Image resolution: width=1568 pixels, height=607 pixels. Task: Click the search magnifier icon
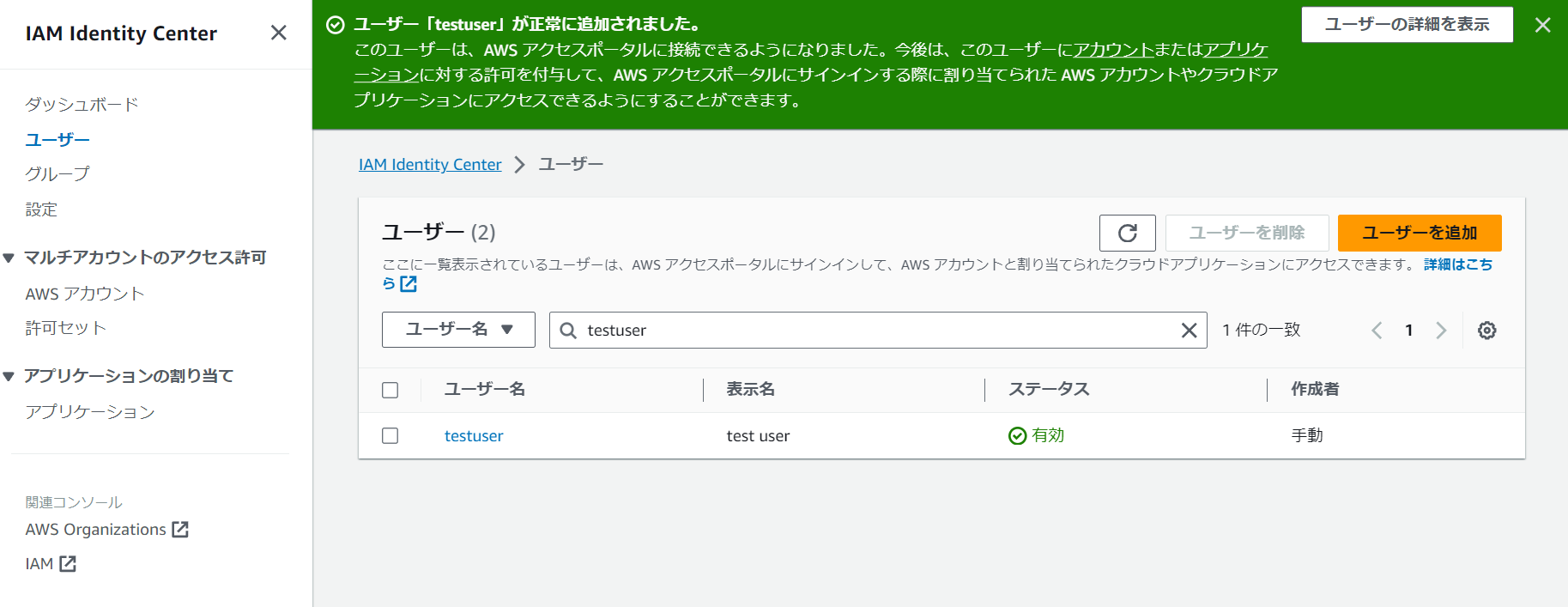(568, 331)
